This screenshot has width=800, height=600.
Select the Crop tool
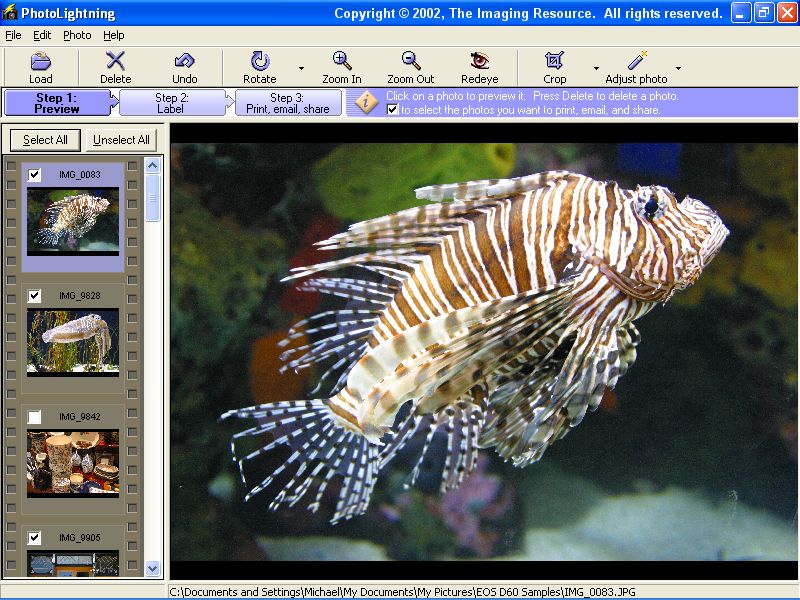(554, 62)
